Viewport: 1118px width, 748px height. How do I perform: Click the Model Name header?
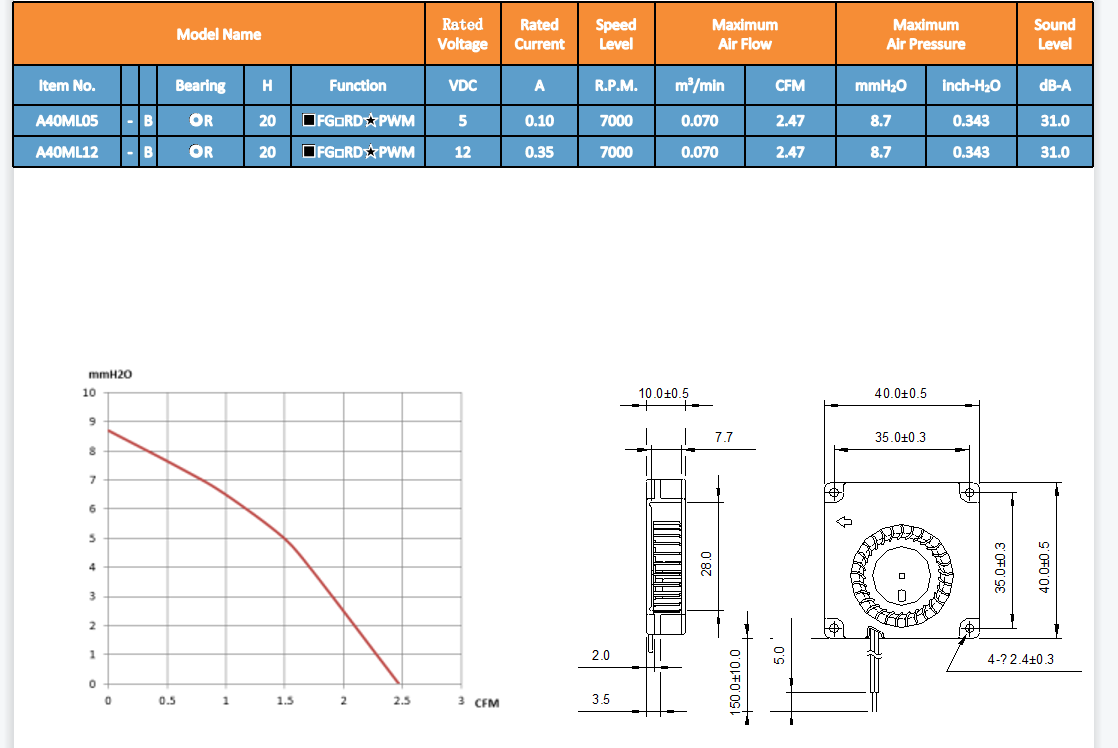point(219,34)
